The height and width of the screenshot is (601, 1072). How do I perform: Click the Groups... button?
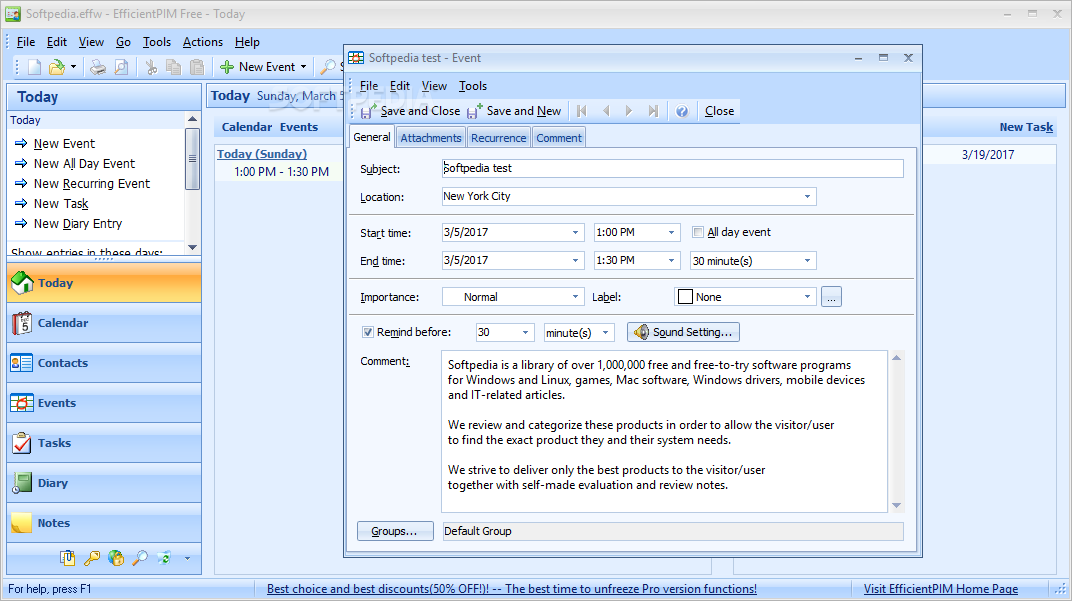pyautogui.click(x=394, y=531)
